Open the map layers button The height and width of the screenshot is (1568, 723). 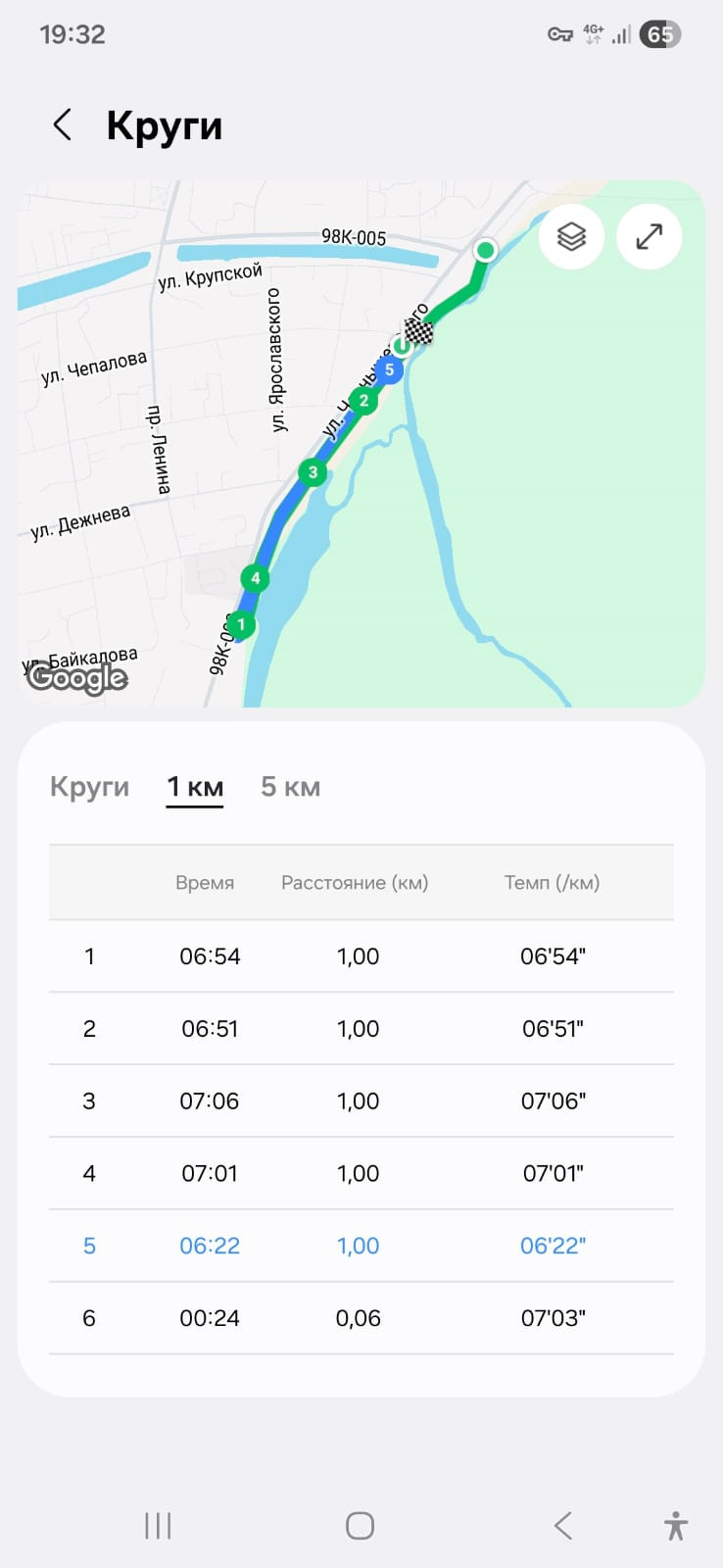pos(571,237)
